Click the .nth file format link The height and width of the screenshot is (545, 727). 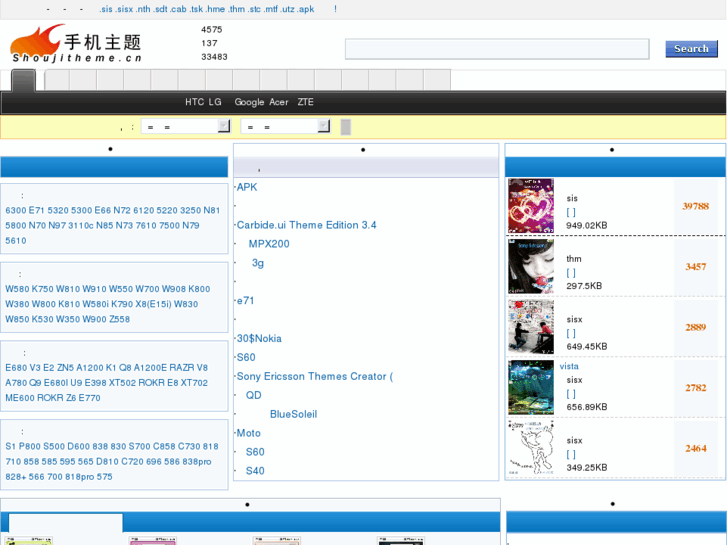143,9
